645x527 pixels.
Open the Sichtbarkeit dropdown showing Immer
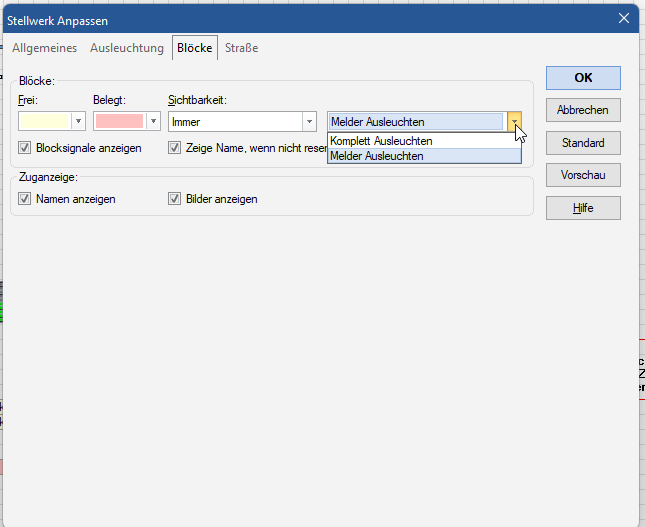click(241, 121)
